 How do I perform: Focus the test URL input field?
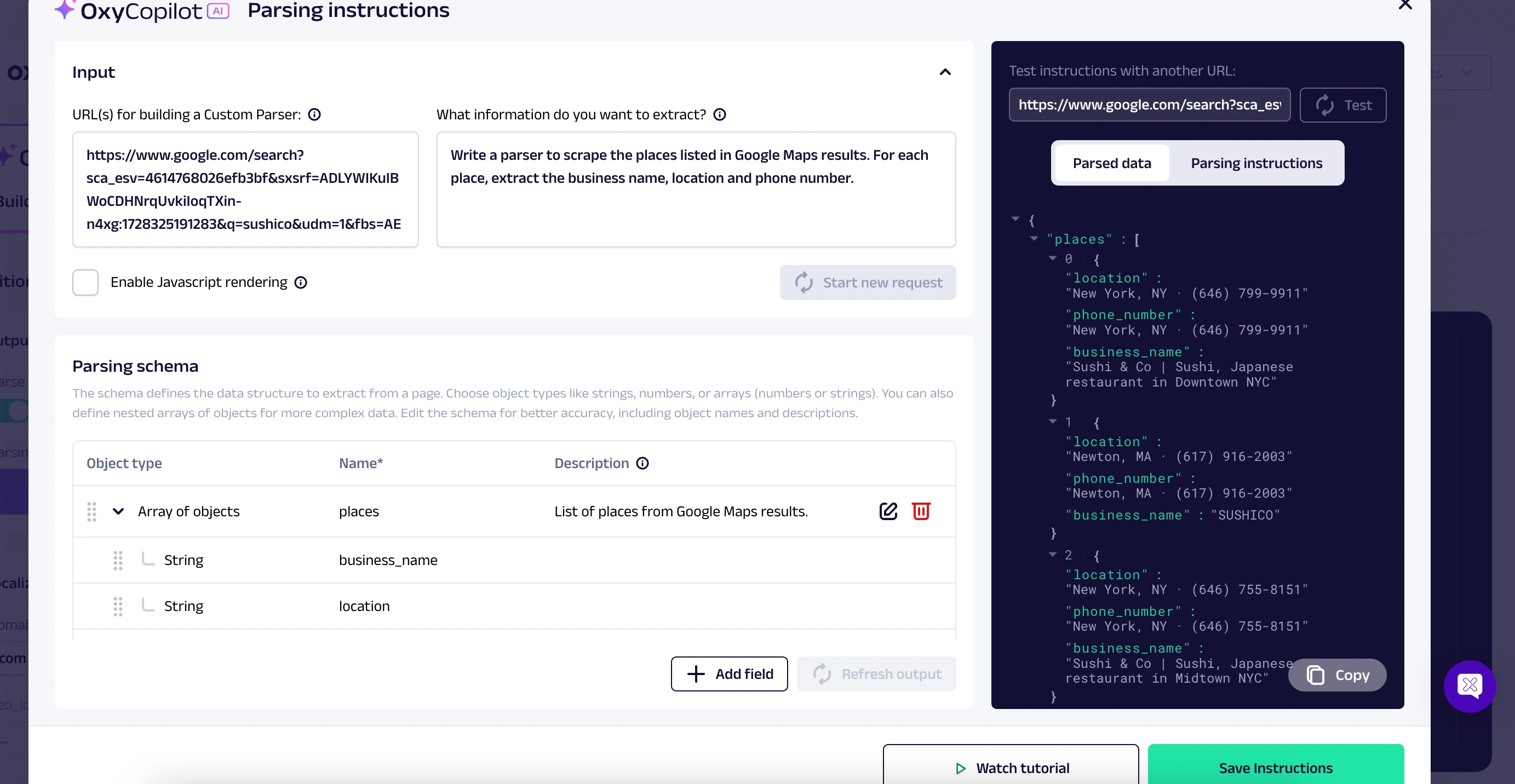click(x=1149, y=105)
